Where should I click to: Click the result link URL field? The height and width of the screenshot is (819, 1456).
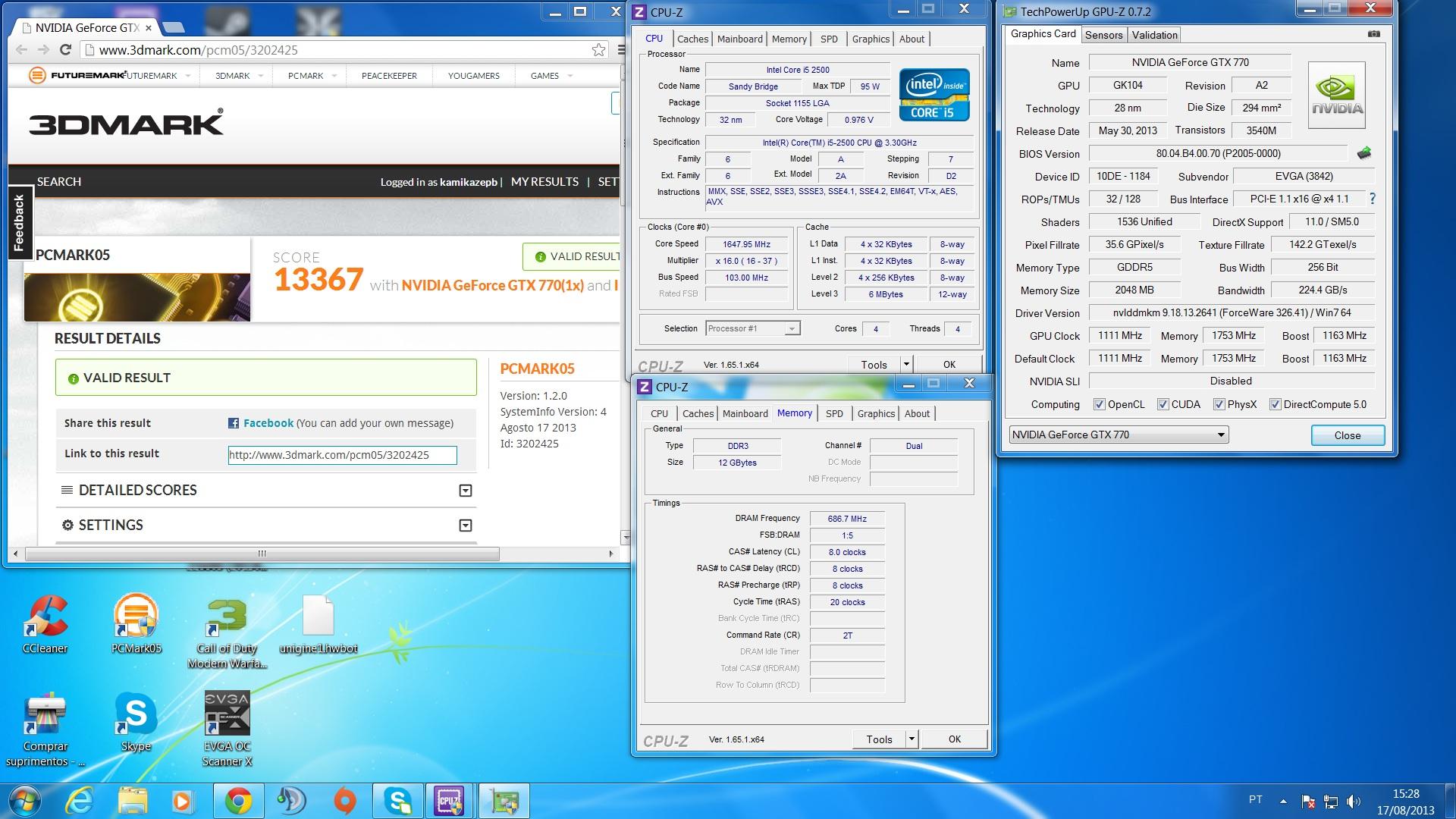click(x=342, y=455)
